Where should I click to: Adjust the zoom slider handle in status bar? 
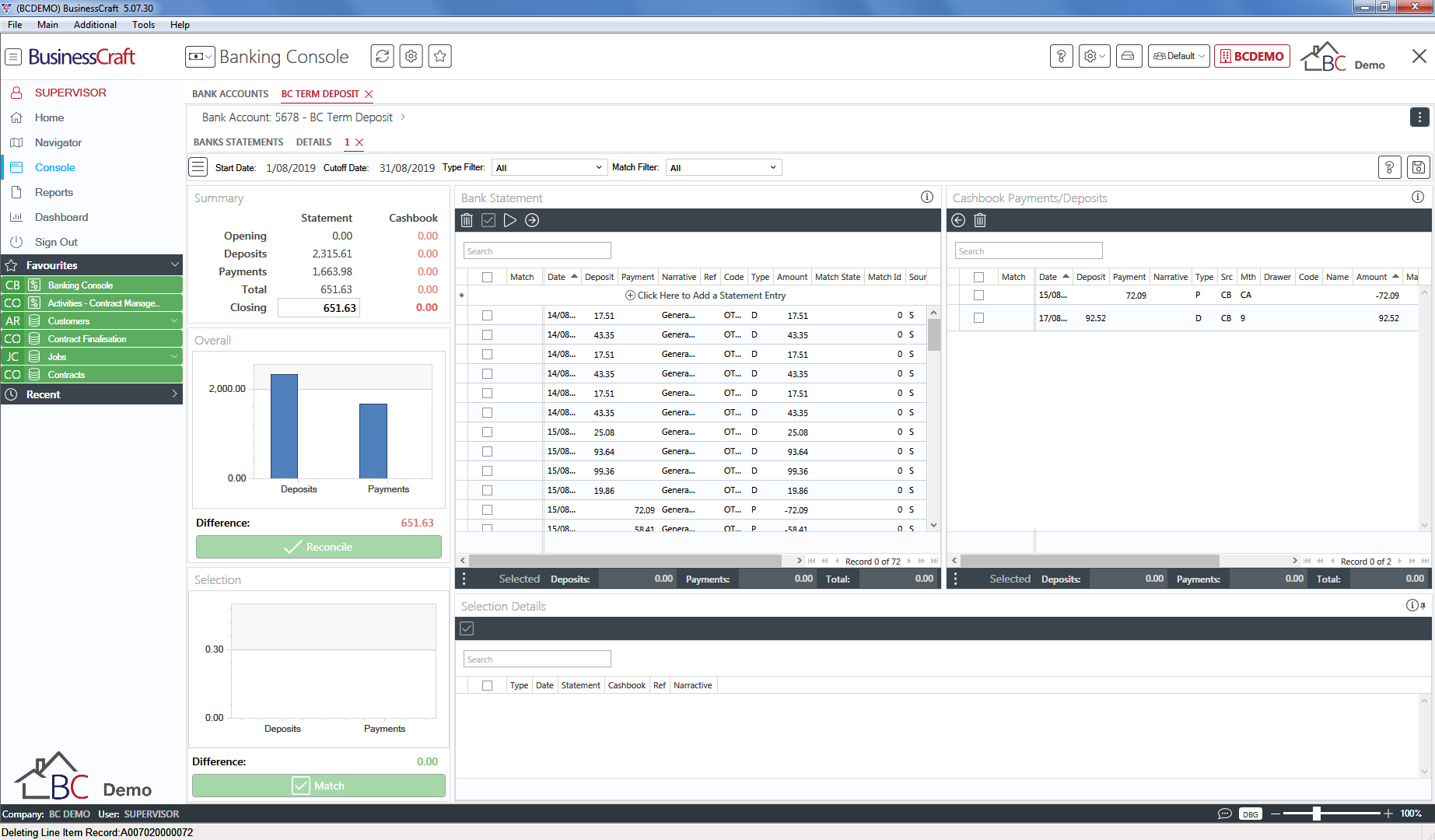tap(1316, 814)
